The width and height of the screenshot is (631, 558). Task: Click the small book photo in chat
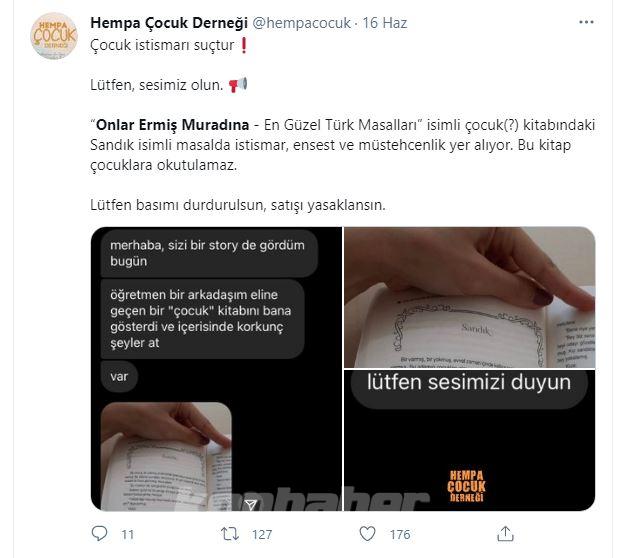(166, 457)
